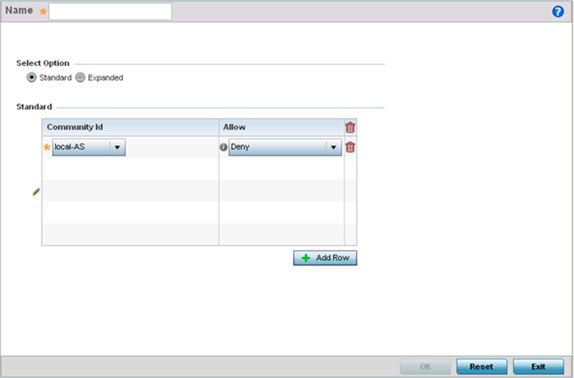Click the Name input field
This screenshot has height=378, width=574.
(110, 11)
